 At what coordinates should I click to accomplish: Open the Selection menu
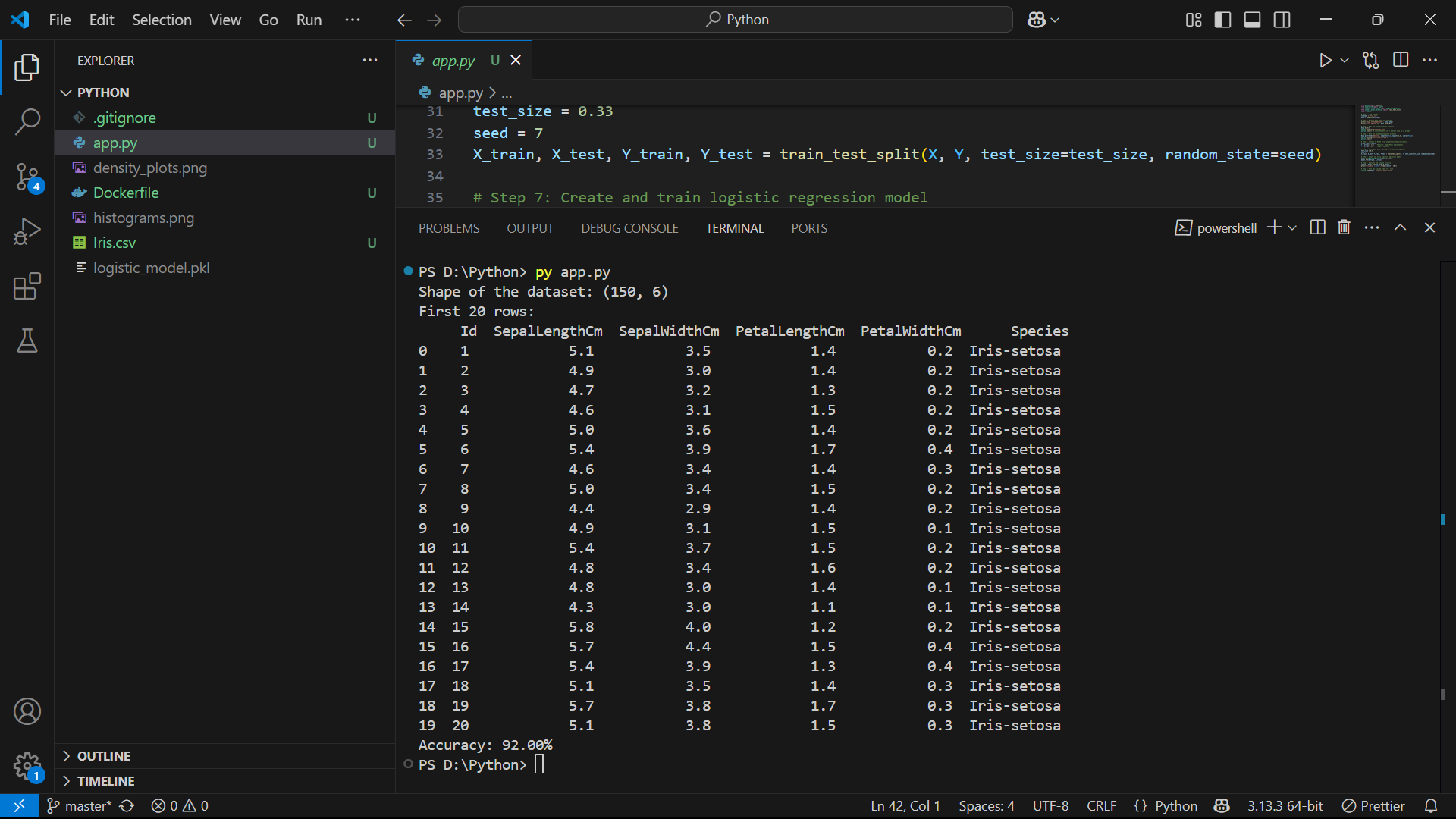point(162,20)
